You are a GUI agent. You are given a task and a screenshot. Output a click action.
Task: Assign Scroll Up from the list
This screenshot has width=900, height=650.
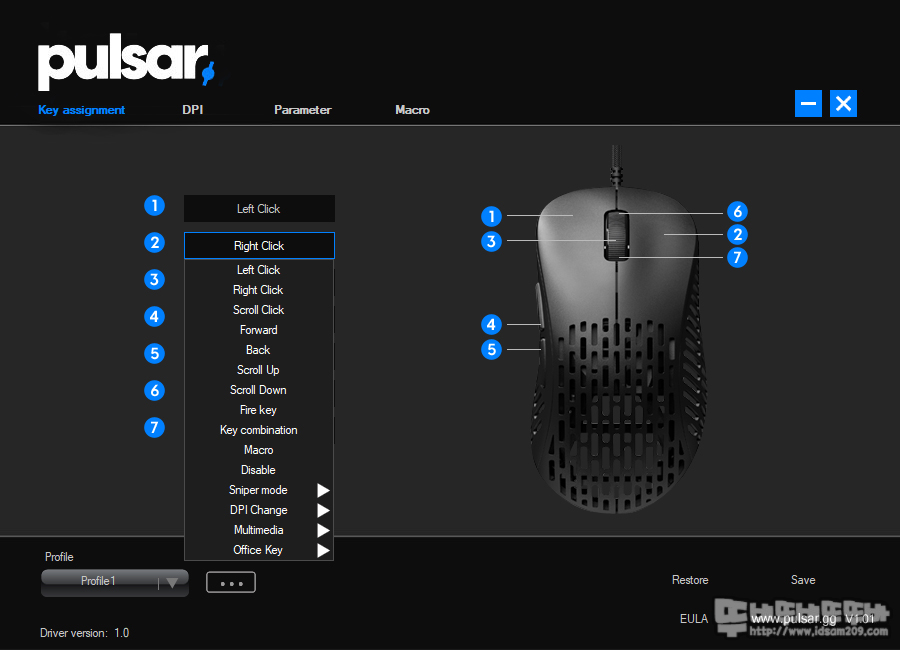click(258, 370)
